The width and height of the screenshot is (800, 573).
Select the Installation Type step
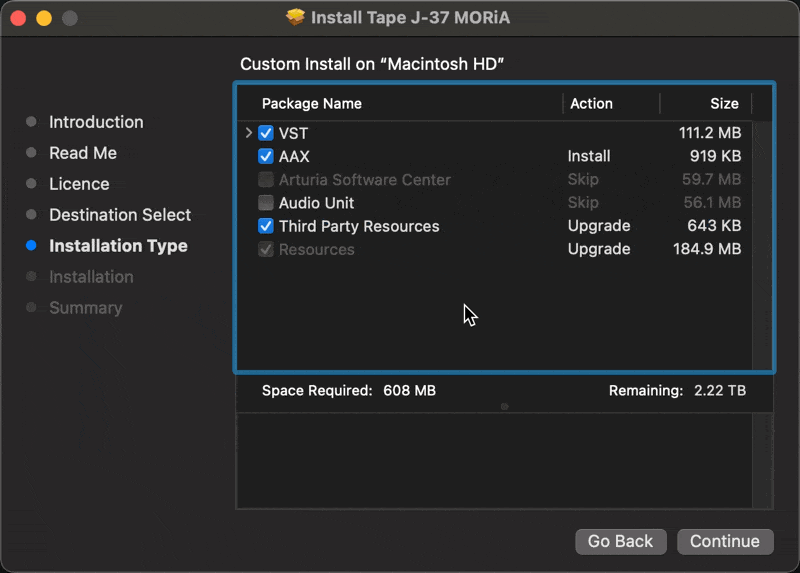coord(118,246)
